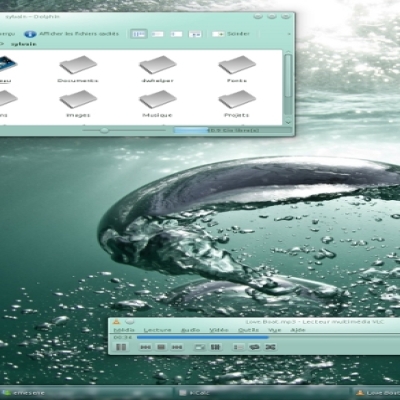The width and height of the screenshot is (400, 400).
Task: Maximize the Dolphin window
Action: click(x=272, y=16)
